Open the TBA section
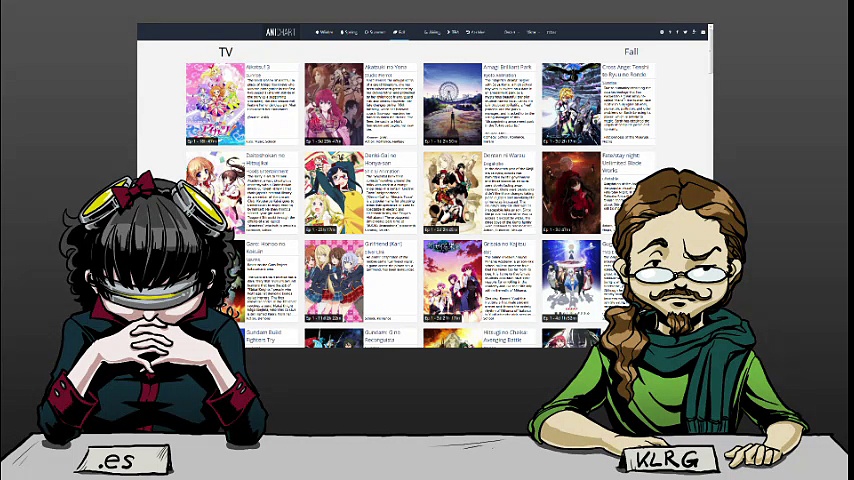 click(x=453, y=32)
